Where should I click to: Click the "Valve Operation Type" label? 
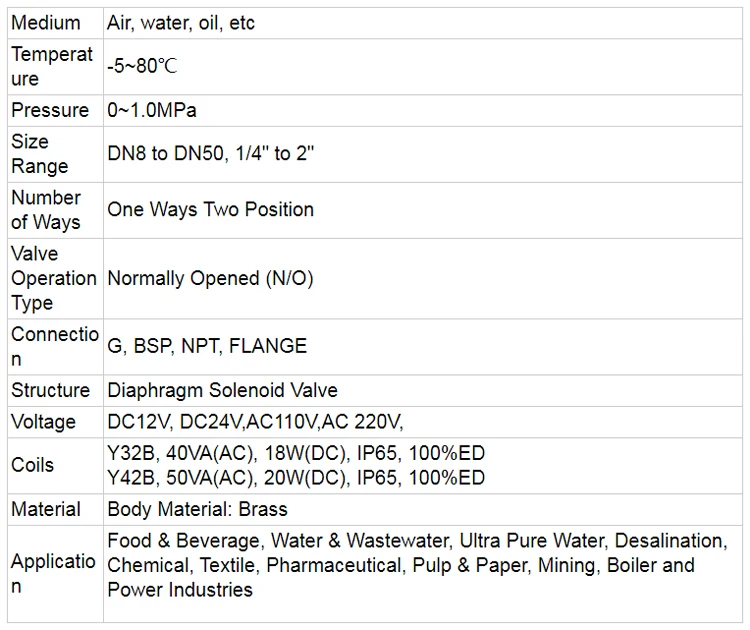pyautogui.click(x=54, y=278)
